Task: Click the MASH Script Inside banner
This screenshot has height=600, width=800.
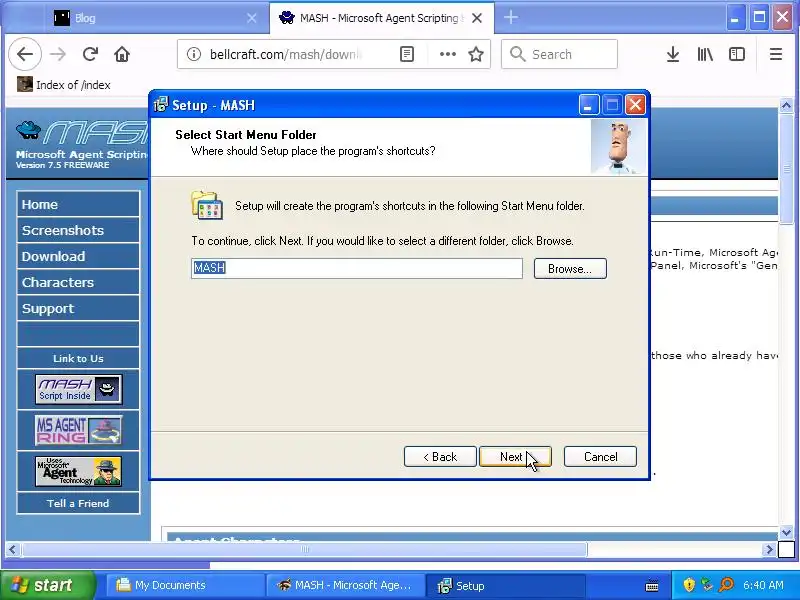Action: click(x=79, y=389)
